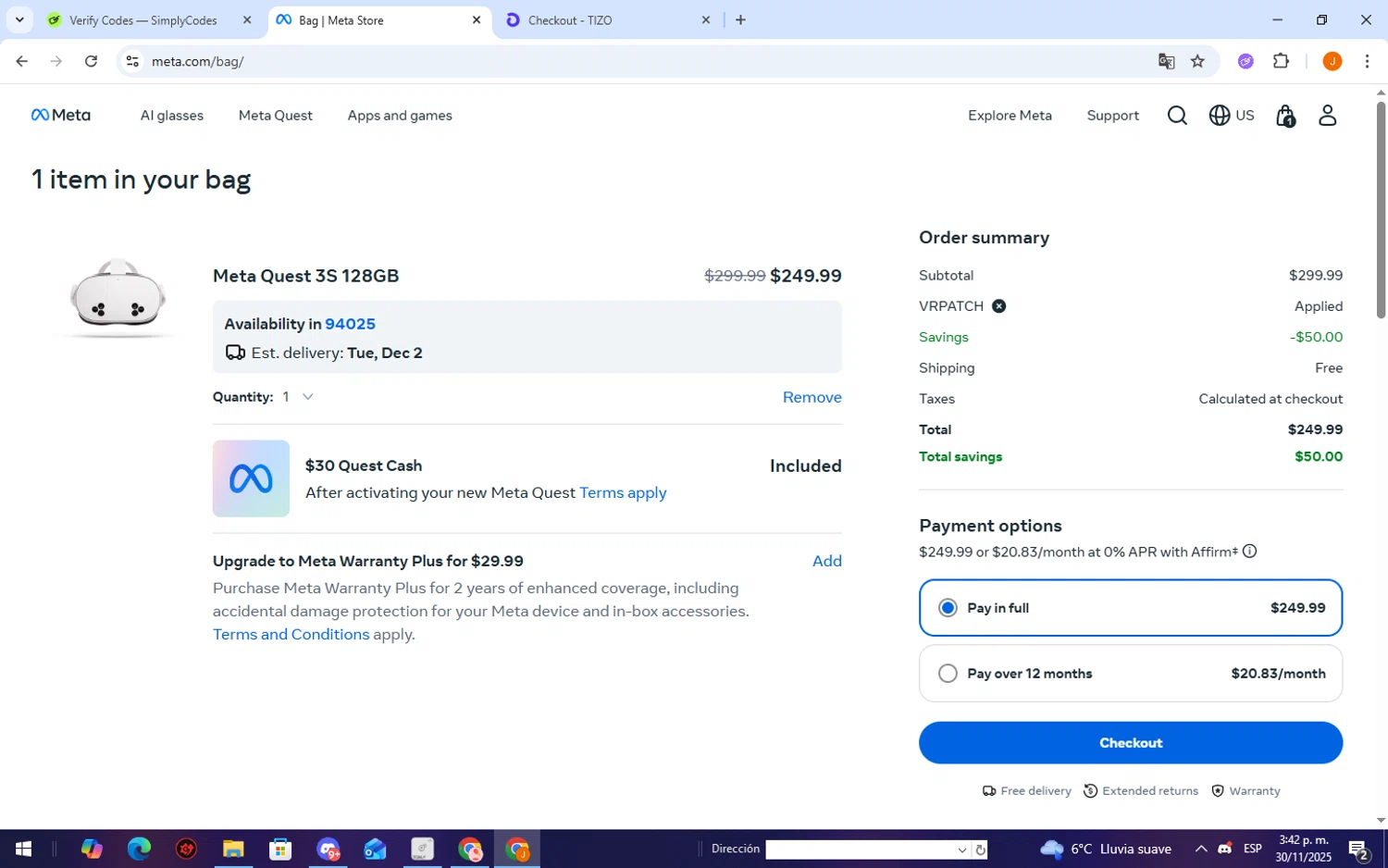The image size is (1388, 868).
Task: Show Affirm payment info tooltip
Action: [x=1249, y=552]
